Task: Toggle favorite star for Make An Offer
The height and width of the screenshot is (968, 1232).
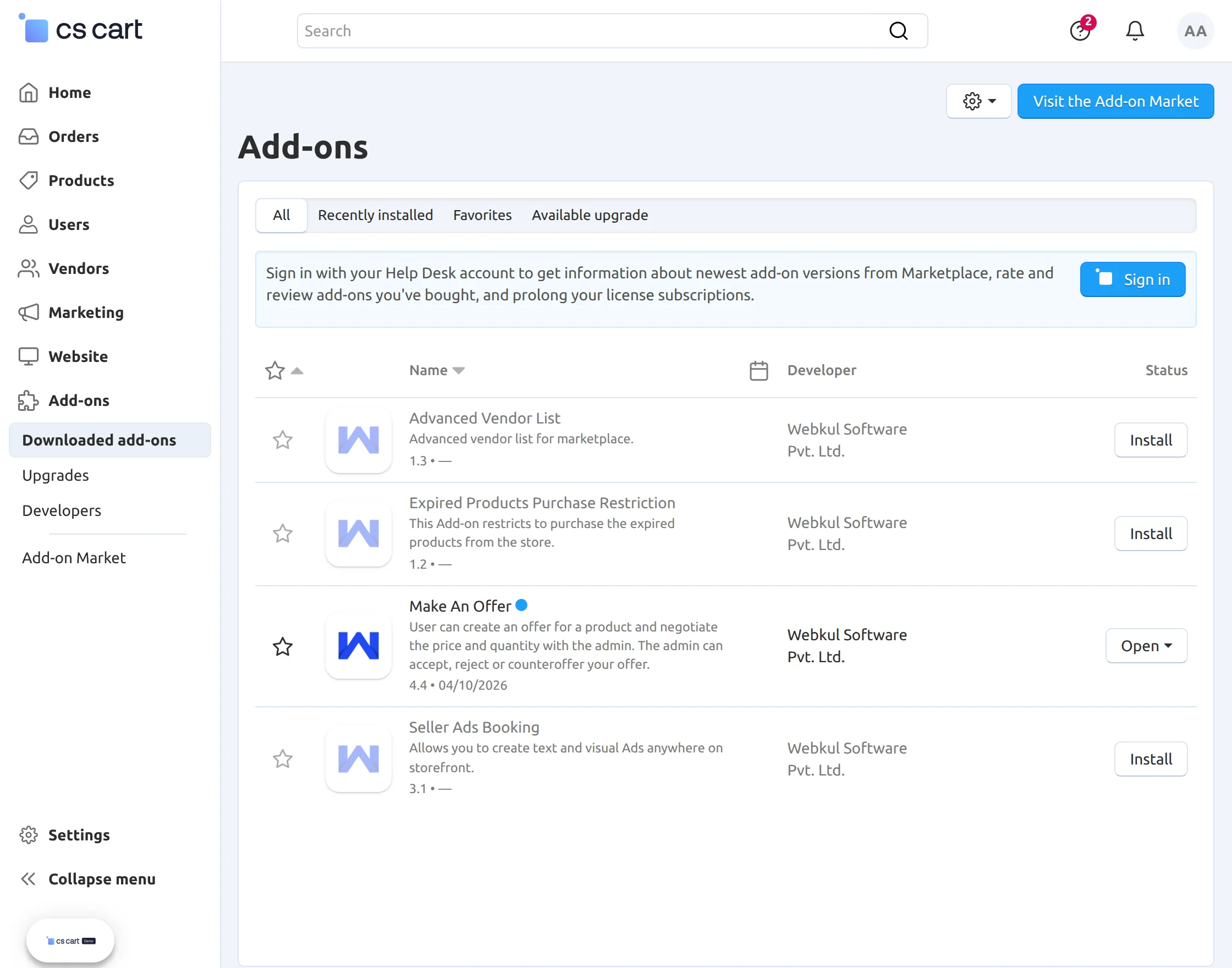Action: [x=282, y=646]
